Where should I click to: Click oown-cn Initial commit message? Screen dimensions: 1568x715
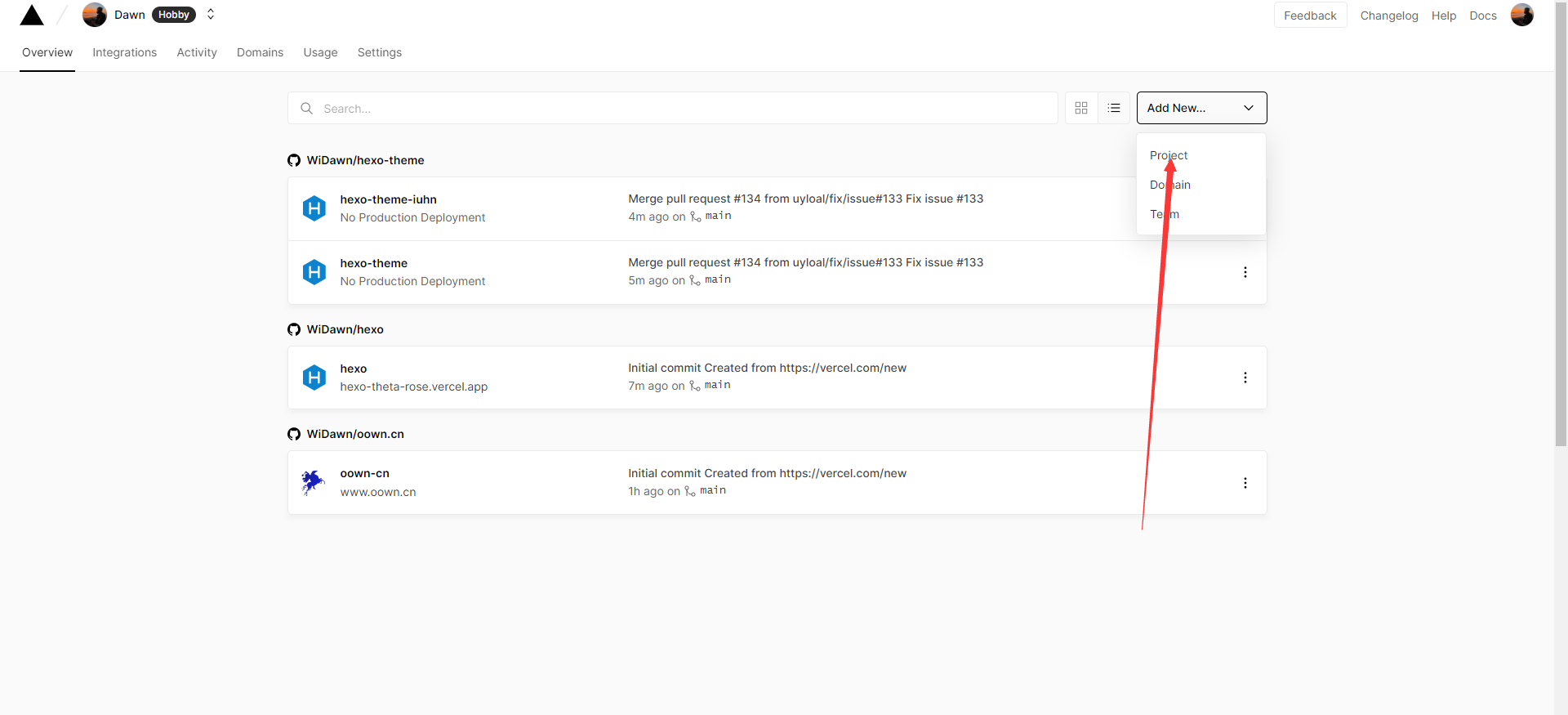767,473
